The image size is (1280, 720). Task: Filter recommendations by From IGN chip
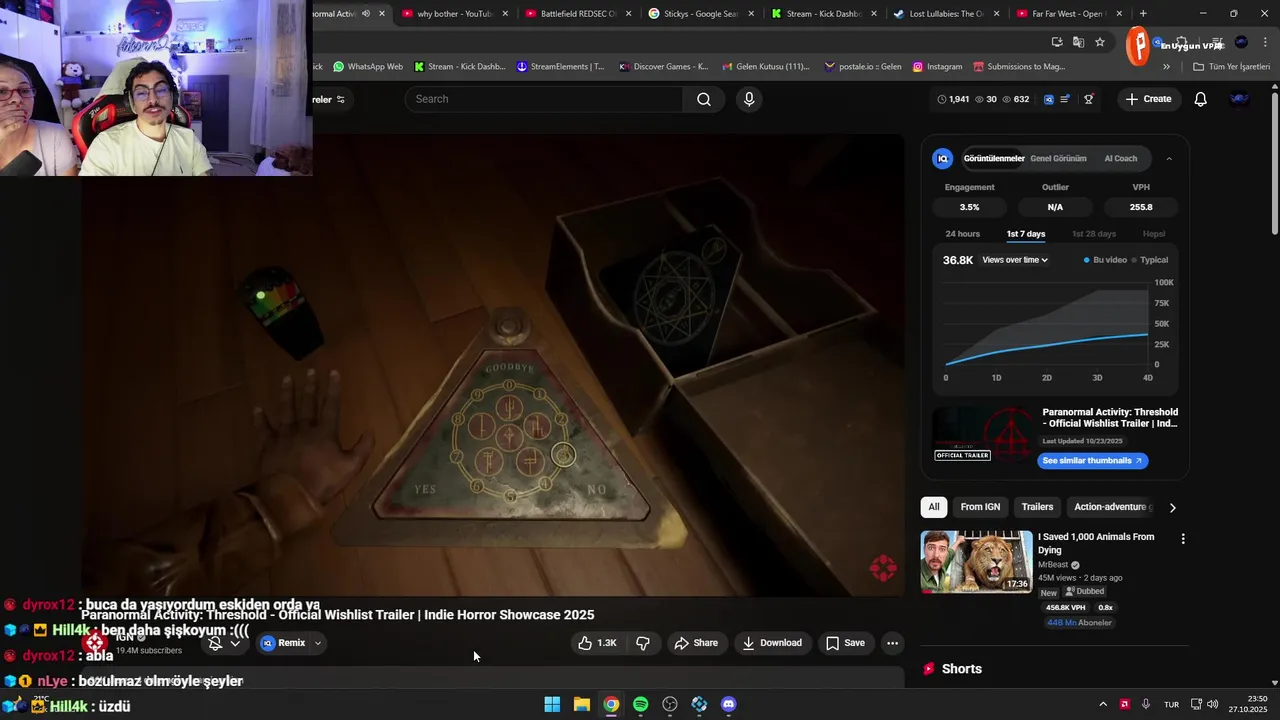pos(980,507)
